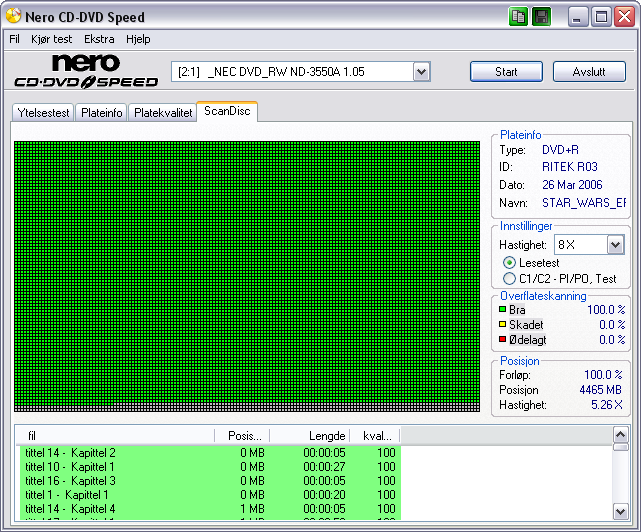
Task: Switch to the Platekvalitet tab
Action: click(163, 113)
